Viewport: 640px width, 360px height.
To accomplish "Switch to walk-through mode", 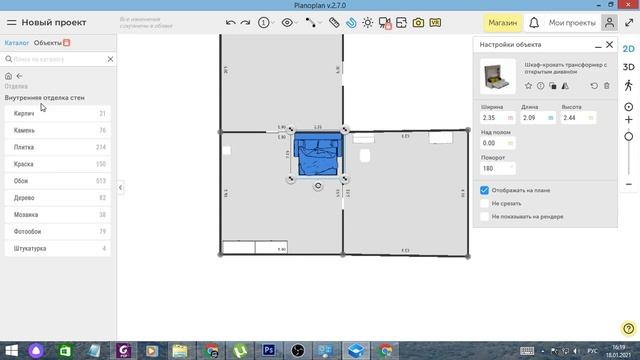I will click(x=629, y=85).
